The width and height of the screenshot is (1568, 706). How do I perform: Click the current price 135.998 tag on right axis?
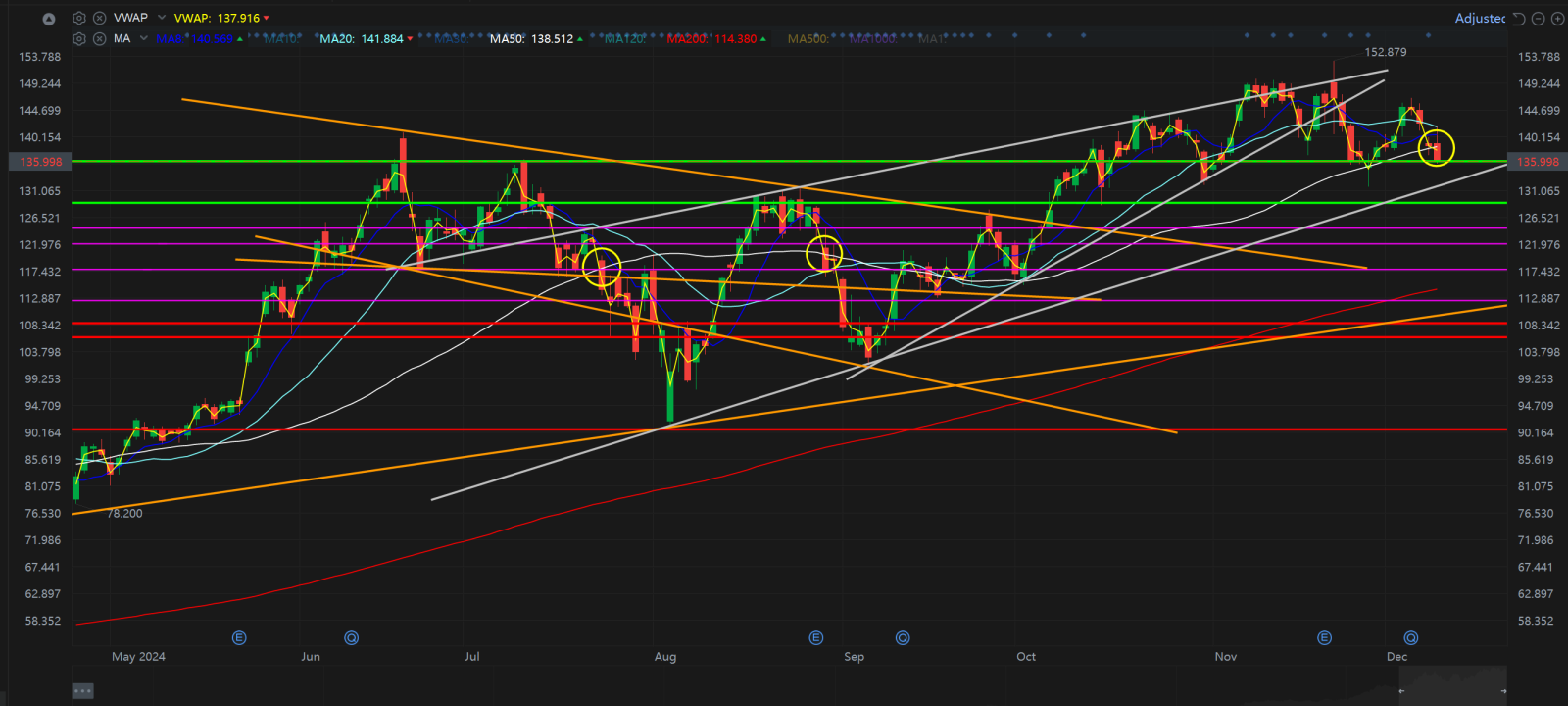1539,162
